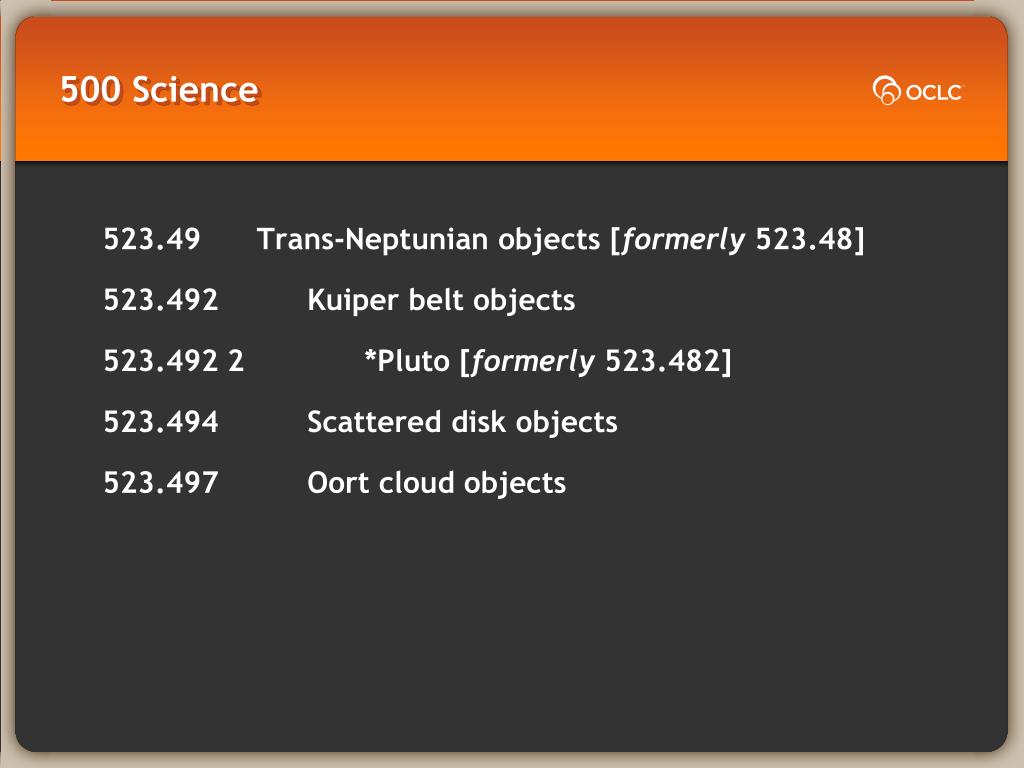This screenshot has height=768, width=1024.
Task: Select 'Scattered disk objects' entry
Action: point(462,422)
